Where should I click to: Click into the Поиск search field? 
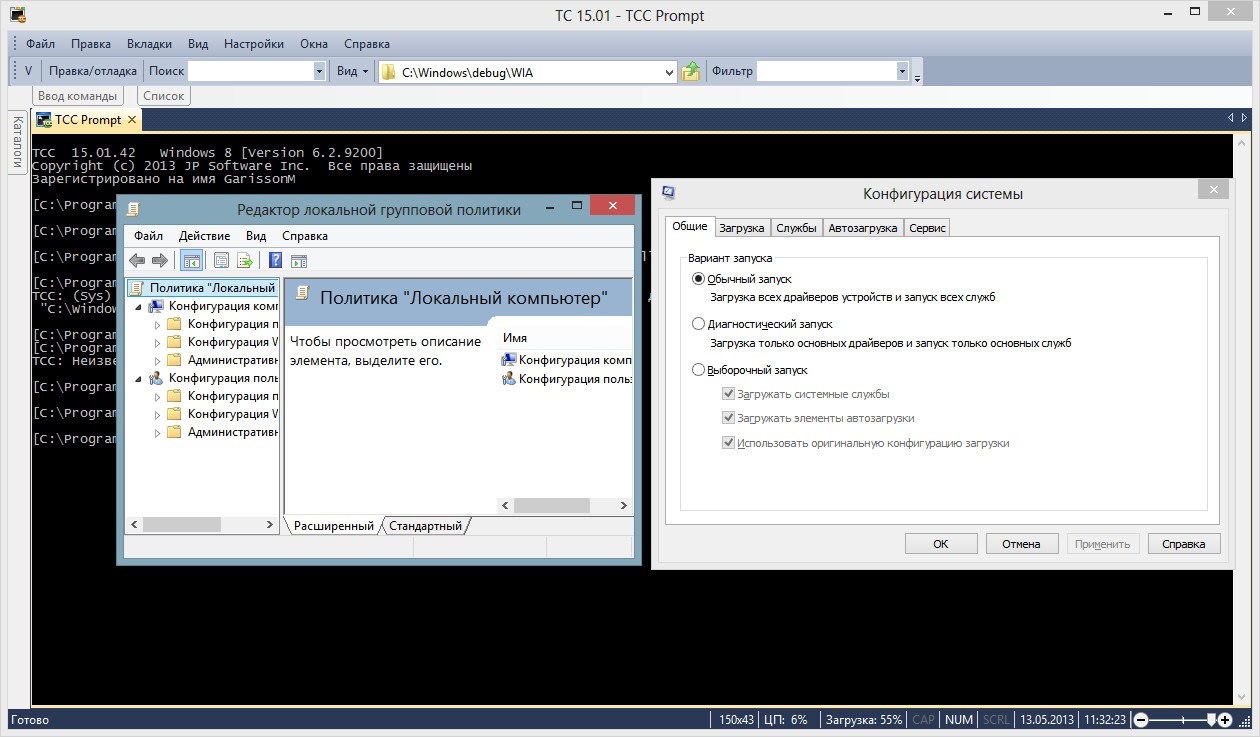251,71
